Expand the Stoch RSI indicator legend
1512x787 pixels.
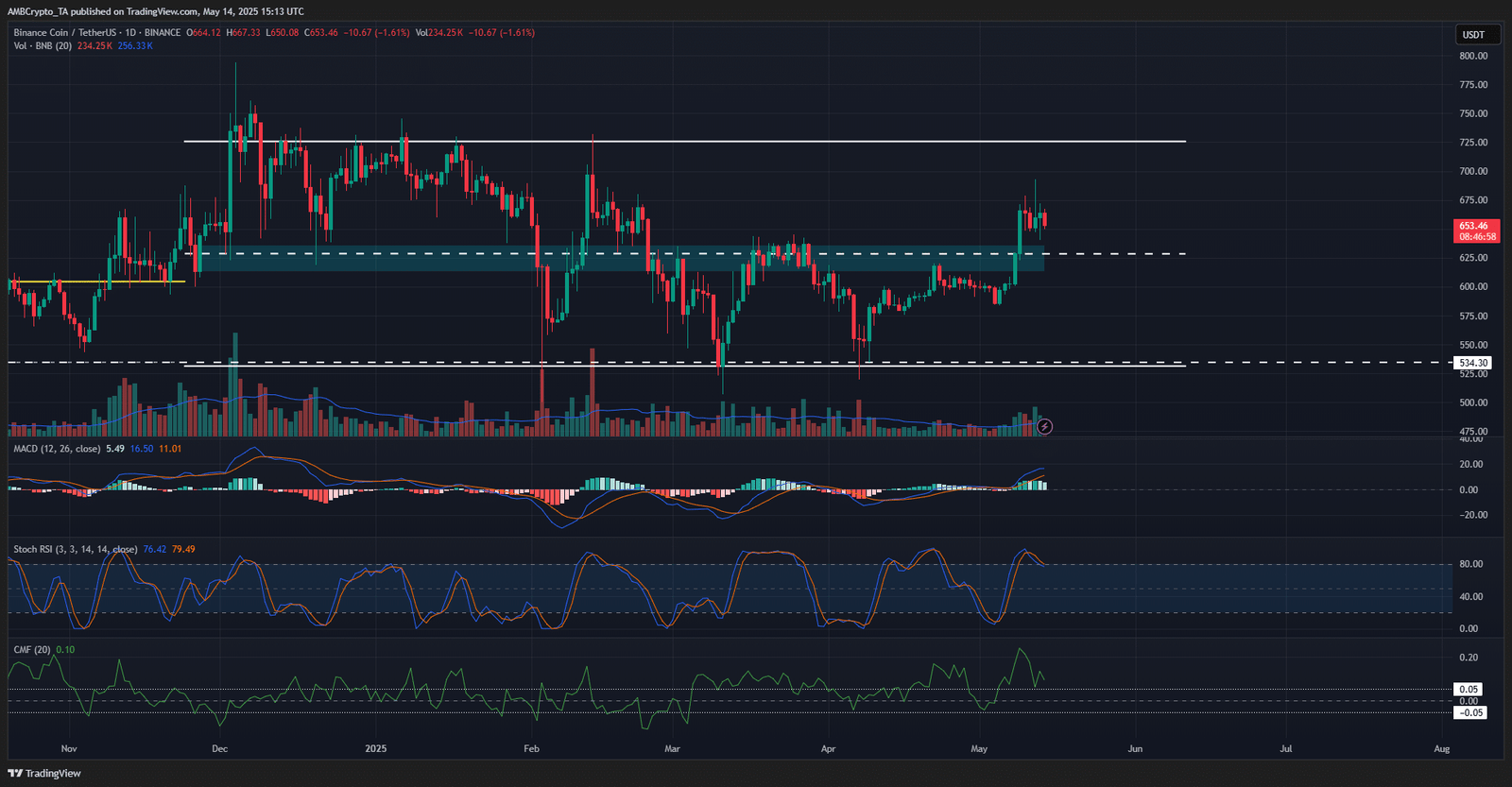pos(76,549)
